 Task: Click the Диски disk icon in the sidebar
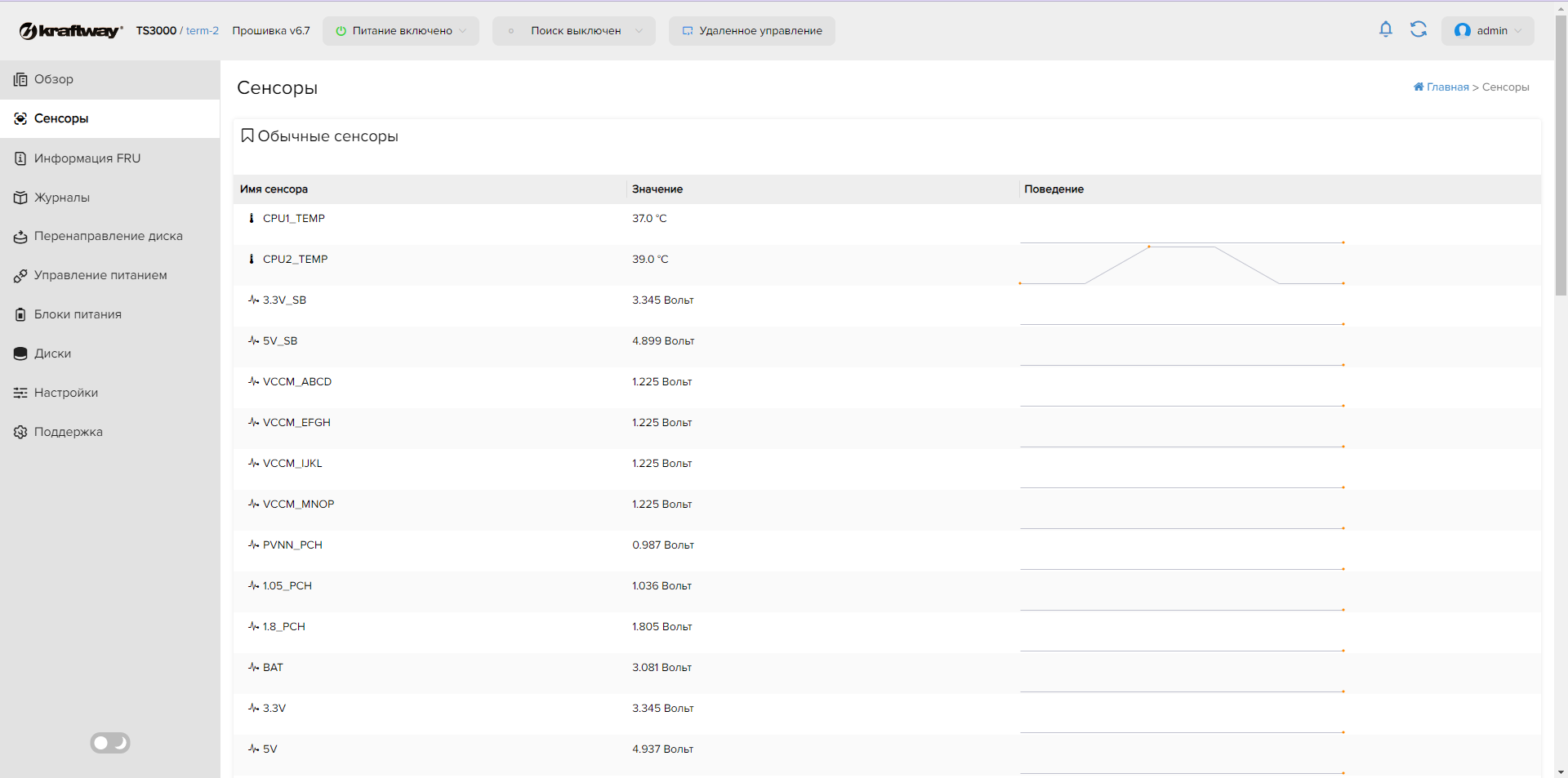20,353
